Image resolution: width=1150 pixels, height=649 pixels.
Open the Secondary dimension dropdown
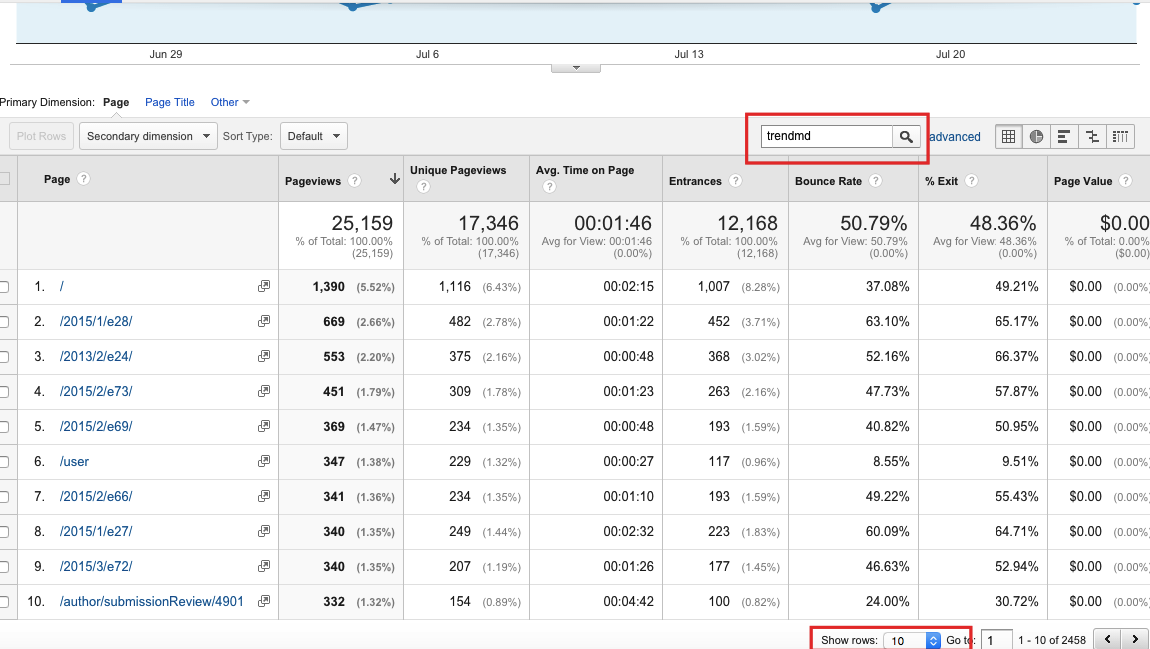(x=148, y=137)
